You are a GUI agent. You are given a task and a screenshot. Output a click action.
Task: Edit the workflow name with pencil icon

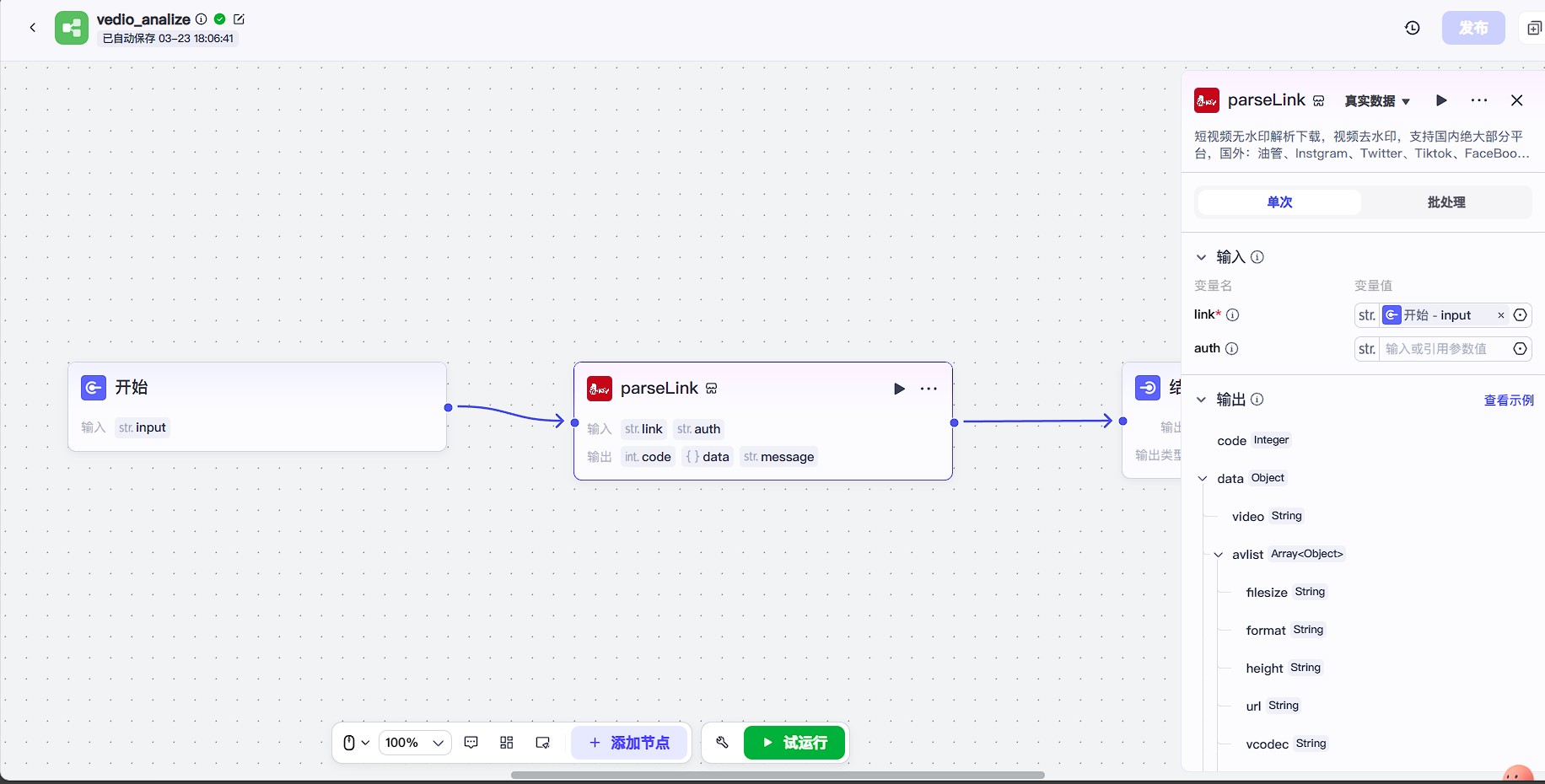[239, 19]
